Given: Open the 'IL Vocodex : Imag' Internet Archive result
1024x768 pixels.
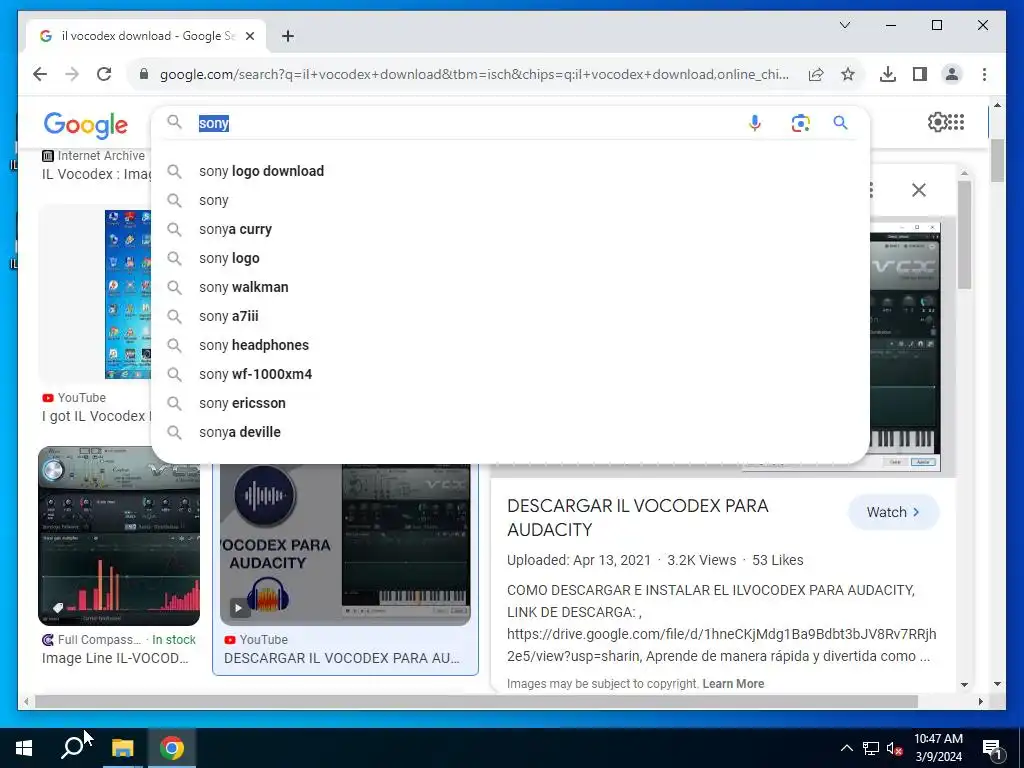Looking at the screenshot, I should pos(96,174).
